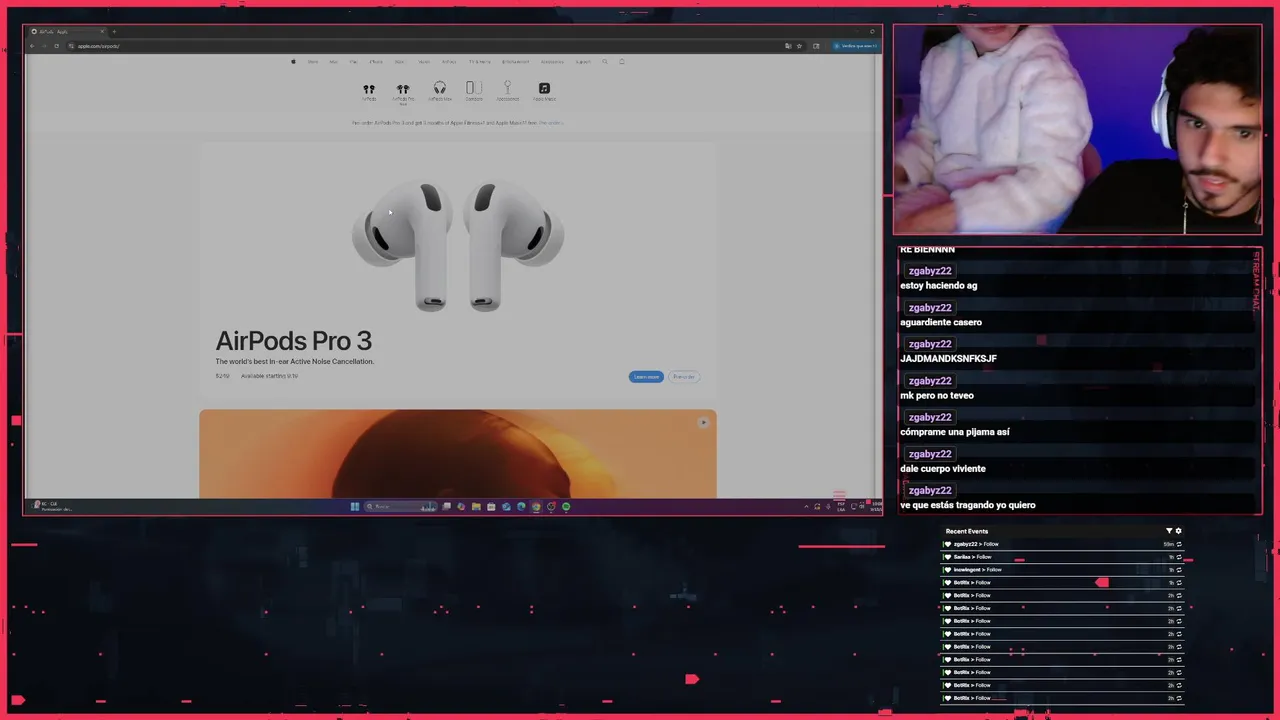Click the 'Recent Events' panel title
Screen dimensions: 1280x720
click(x=967, y=531)
